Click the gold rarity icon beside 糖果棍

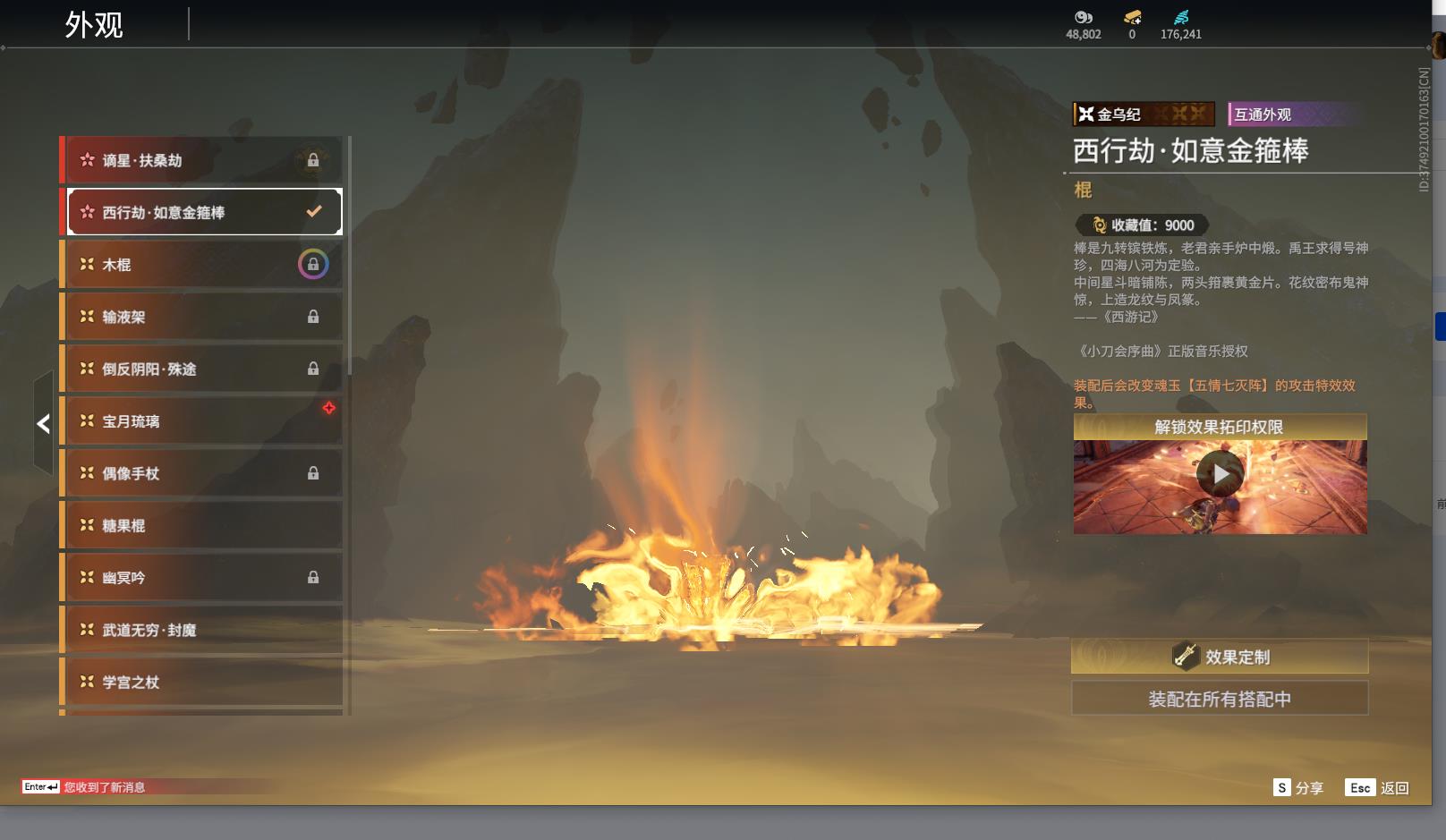tap(87, 525)
